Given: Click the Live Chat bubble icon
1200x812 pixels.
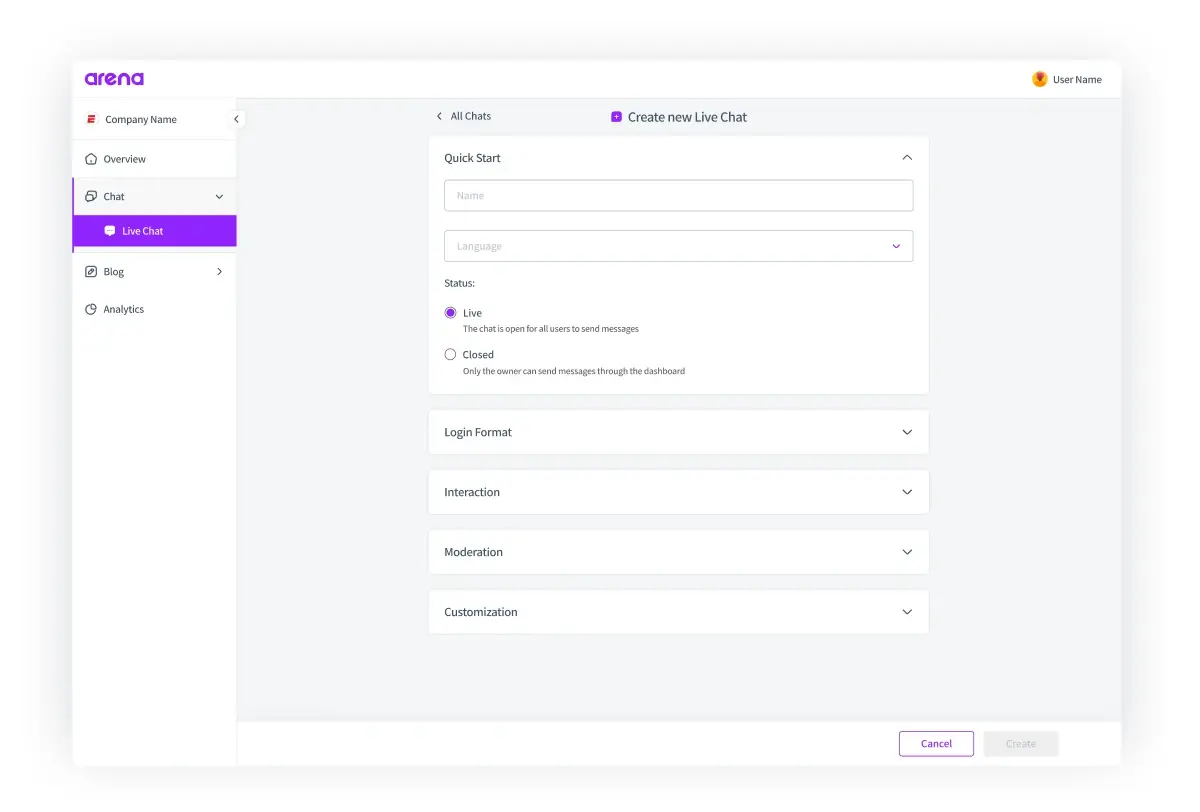Looking at the screenshot, I should pyautogui.click(x=110, y=230).
